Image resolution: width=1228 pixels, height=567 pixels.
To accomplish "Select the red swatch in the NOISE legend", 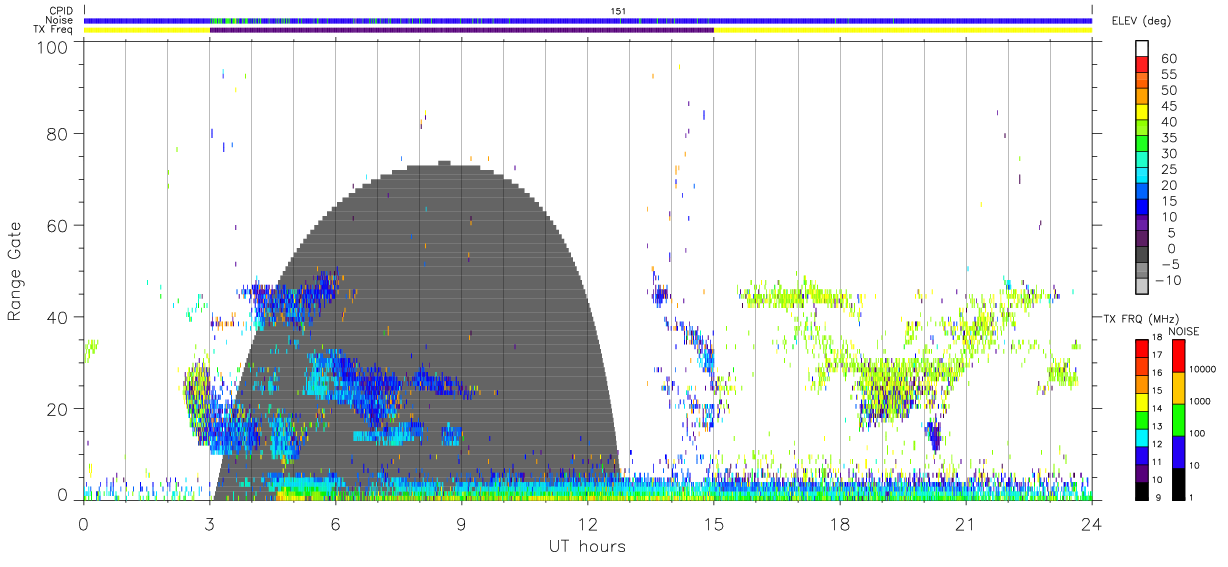I will click(x=1181, y=356).
